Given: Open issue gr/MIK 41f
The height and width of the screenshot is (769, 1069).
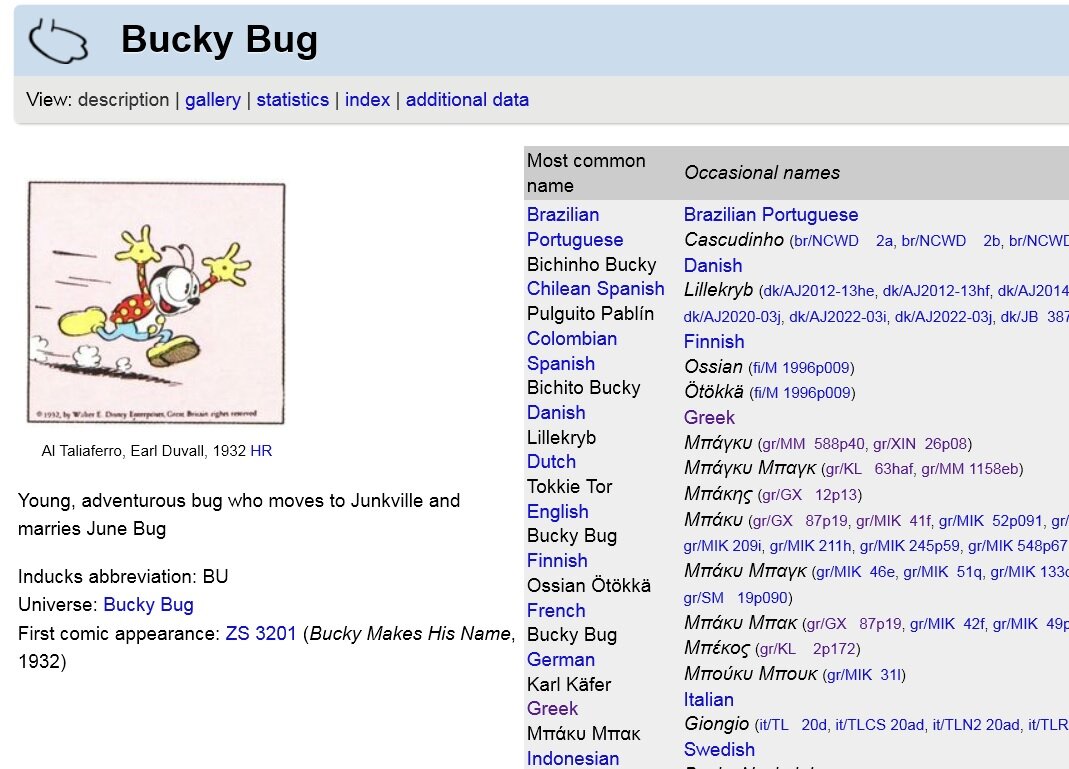Looking at the screenshot, I should point(894,521).
